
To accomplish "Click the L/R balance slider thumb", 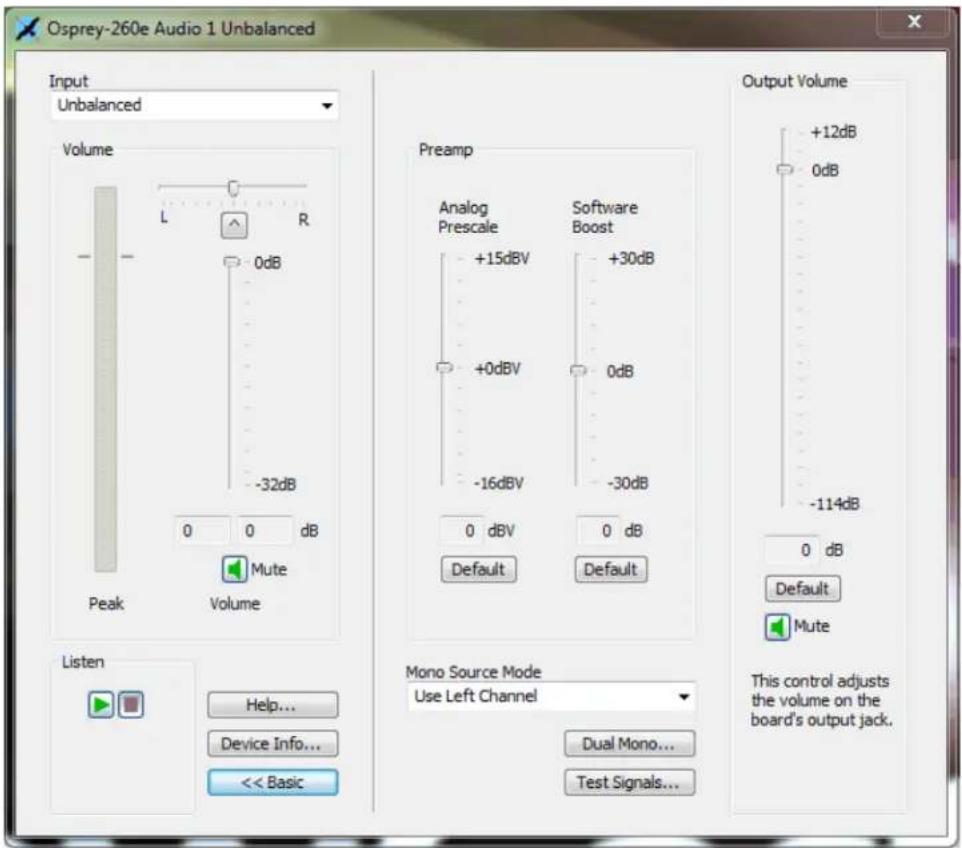I will pos(233,187).
